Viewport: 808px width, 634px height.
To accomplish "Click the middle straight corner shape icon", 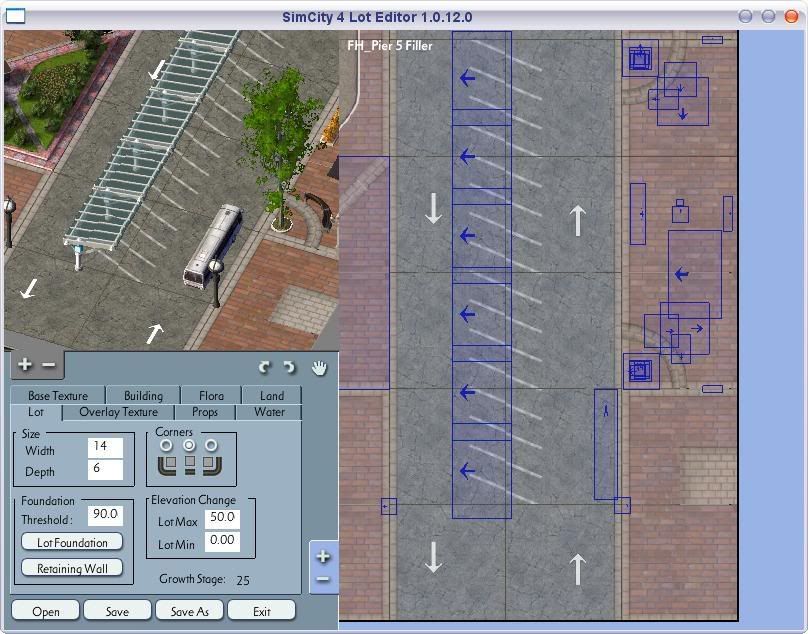I will [190, 465].
